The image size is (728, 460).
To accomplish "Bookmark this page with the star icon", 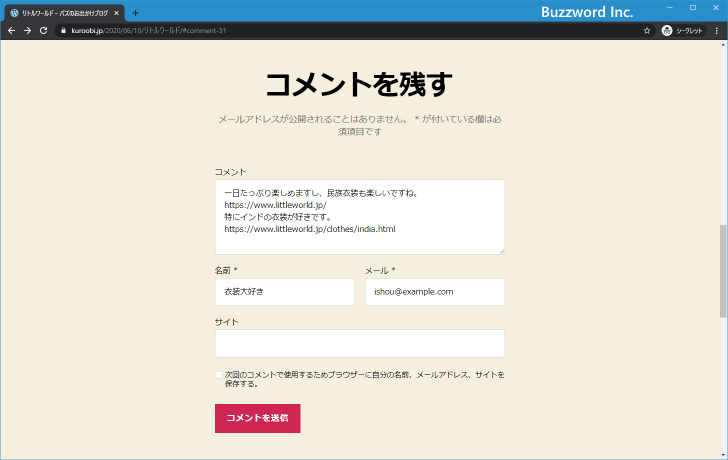I will pyautogui.click(x=647, y=31).
